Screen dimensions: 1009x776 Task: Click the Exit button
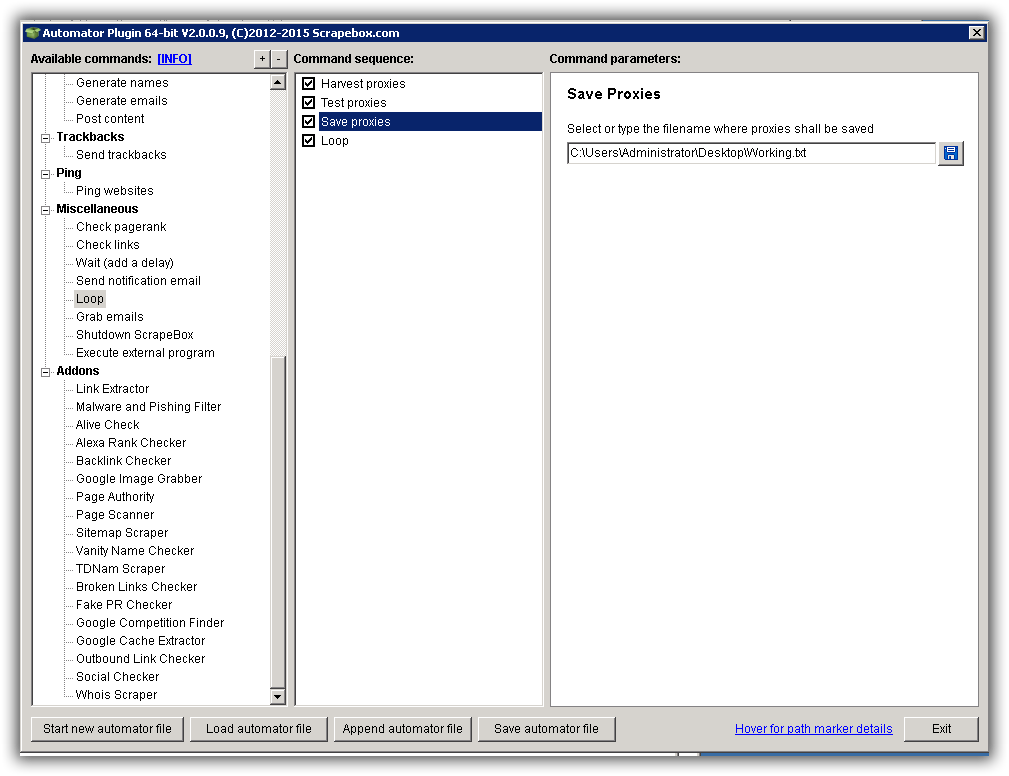(x=941, y=729)
